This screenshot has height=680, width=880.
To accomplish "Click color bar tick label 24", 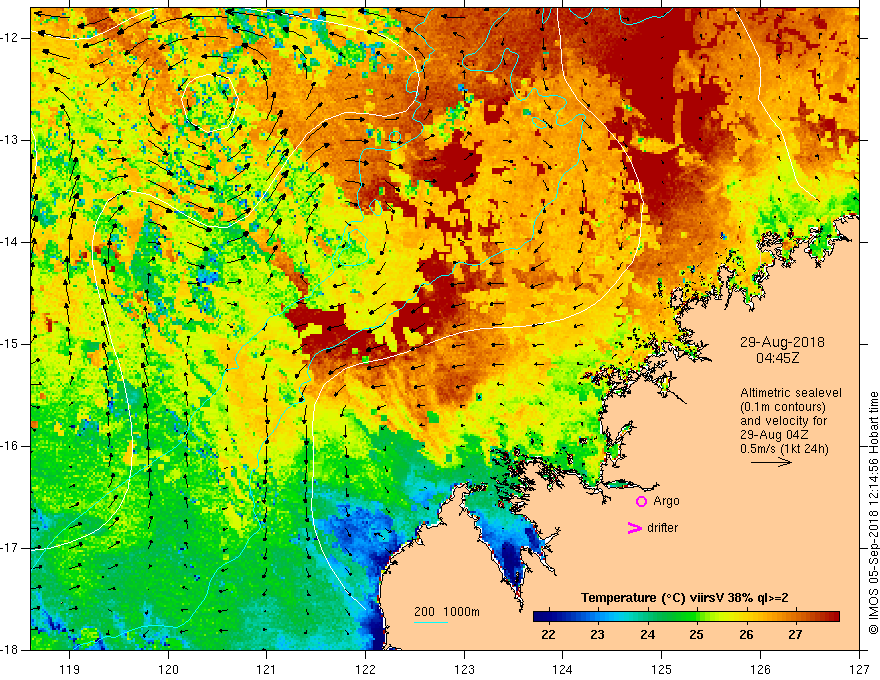I will (647, 635).
